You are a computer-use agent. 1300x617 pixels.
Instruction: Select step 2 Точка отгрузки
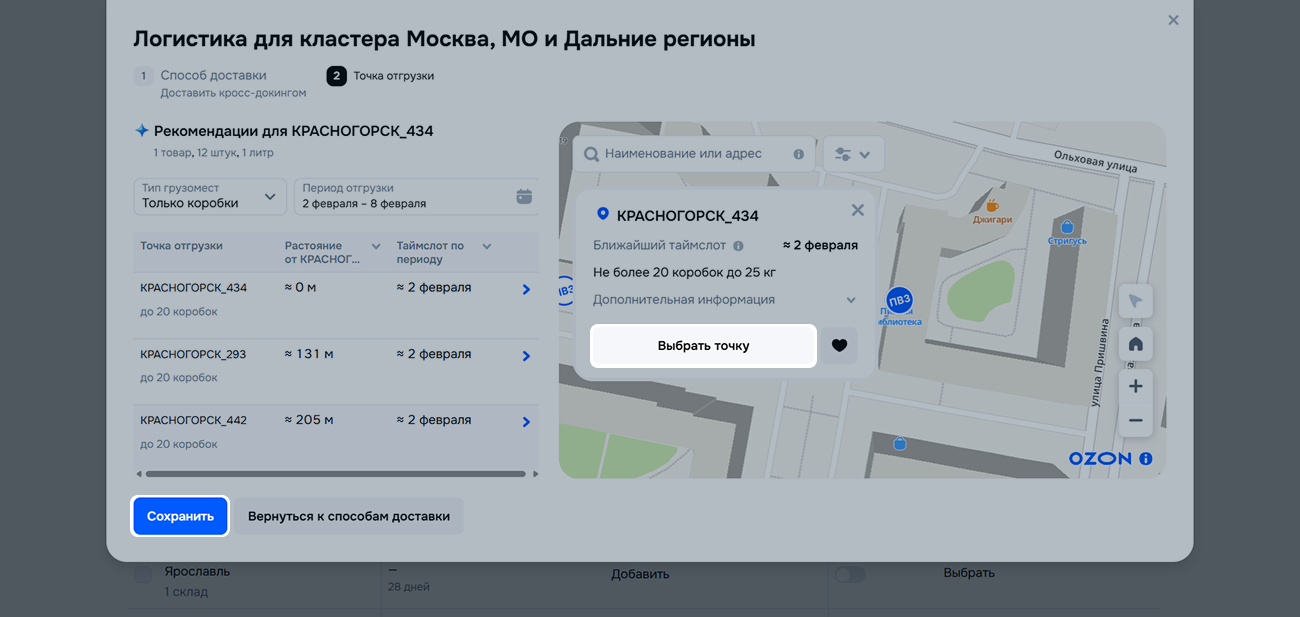[x=393, y=76]
